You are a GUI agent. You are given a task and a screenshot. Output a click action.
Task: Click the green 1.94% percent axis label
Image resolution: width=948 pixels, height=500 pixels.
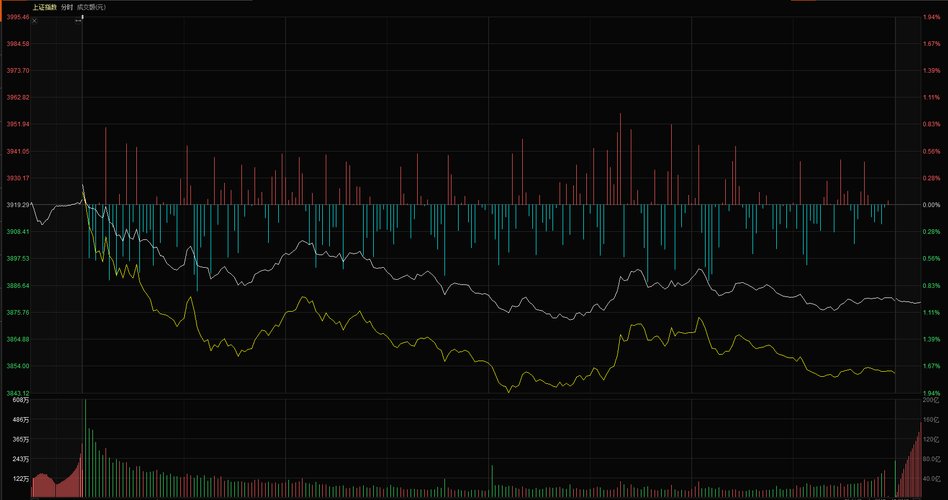(932, 392)
